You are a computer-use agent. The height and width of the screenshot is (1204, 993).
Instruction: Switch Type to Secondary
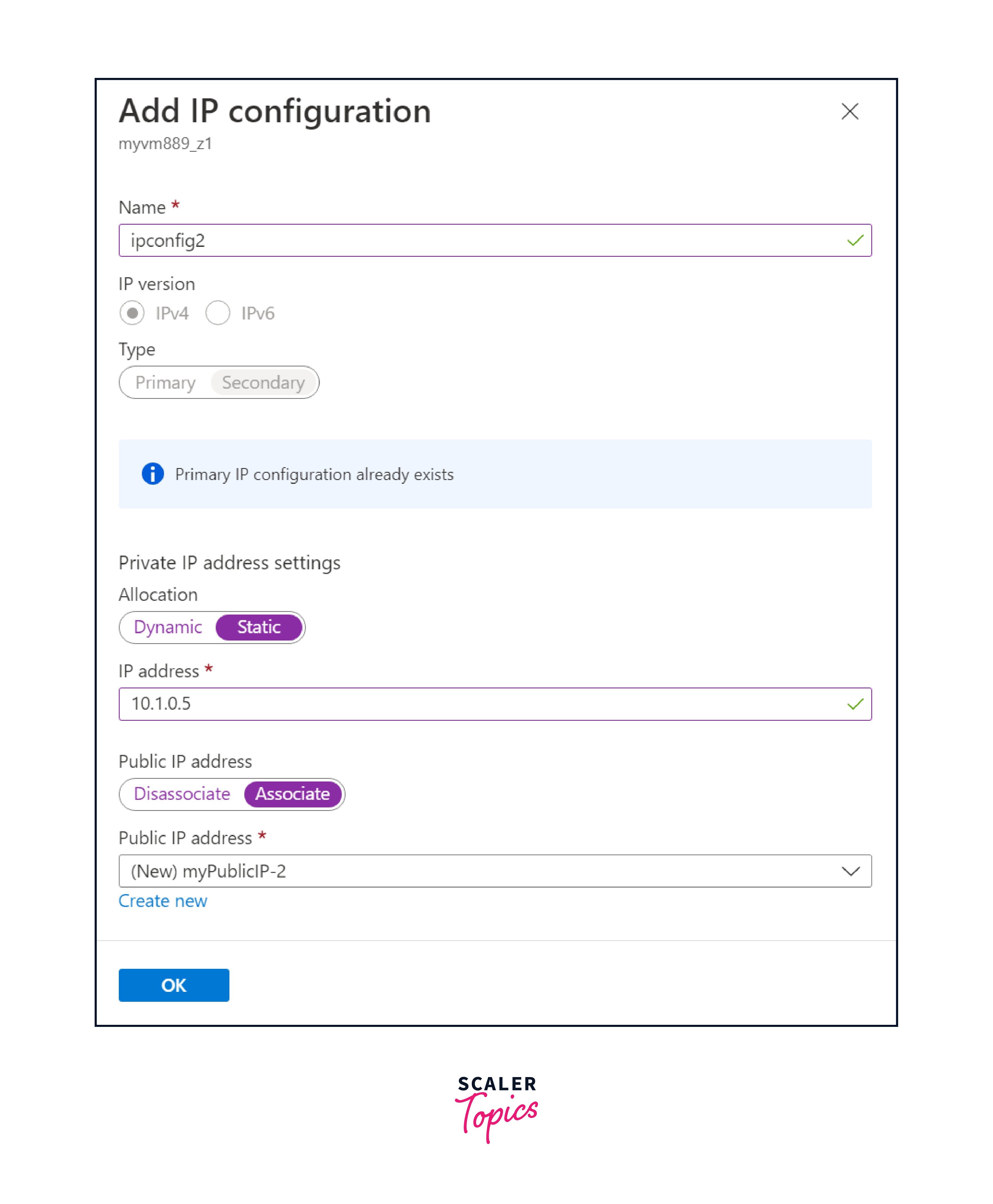263,383
